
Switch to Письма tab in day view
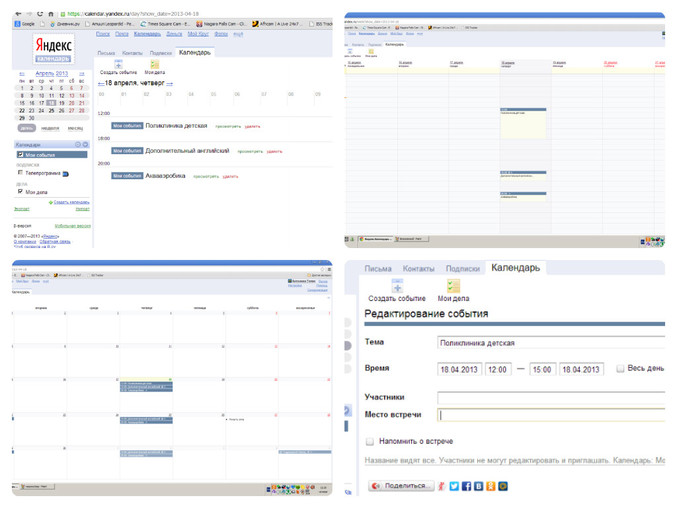pos(106,53)
